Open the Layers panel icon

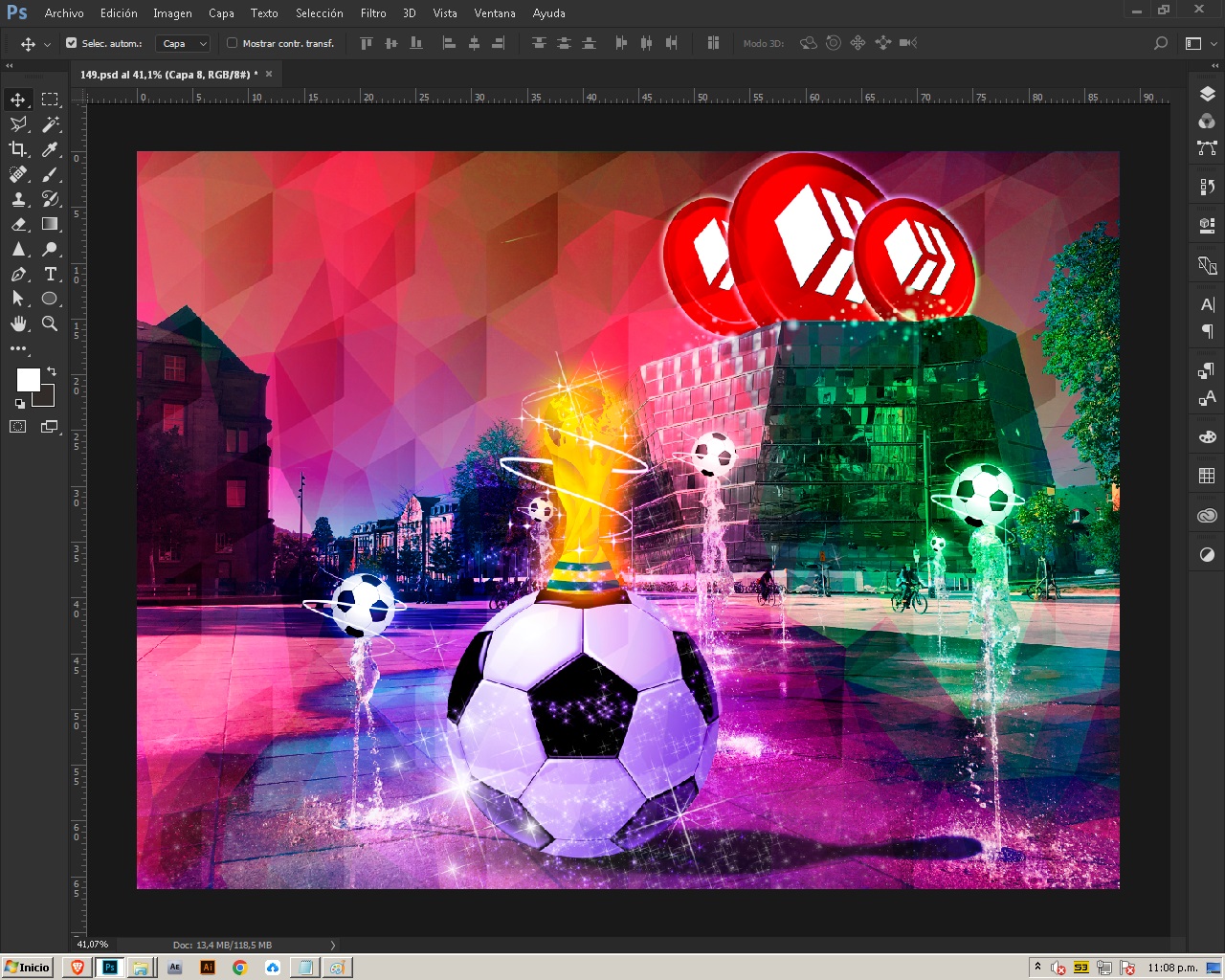pos(1207,94)
